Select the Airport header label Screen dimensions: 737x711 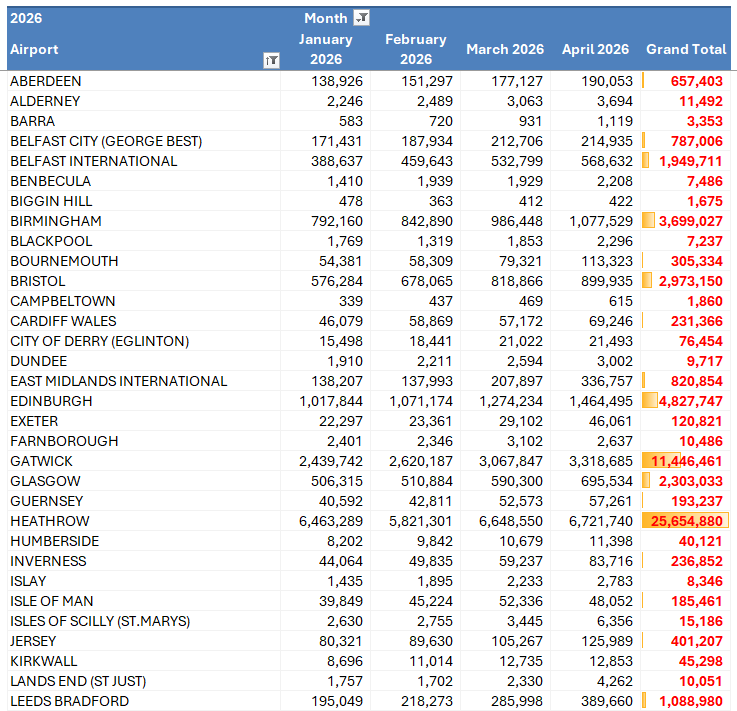(34, 49)
